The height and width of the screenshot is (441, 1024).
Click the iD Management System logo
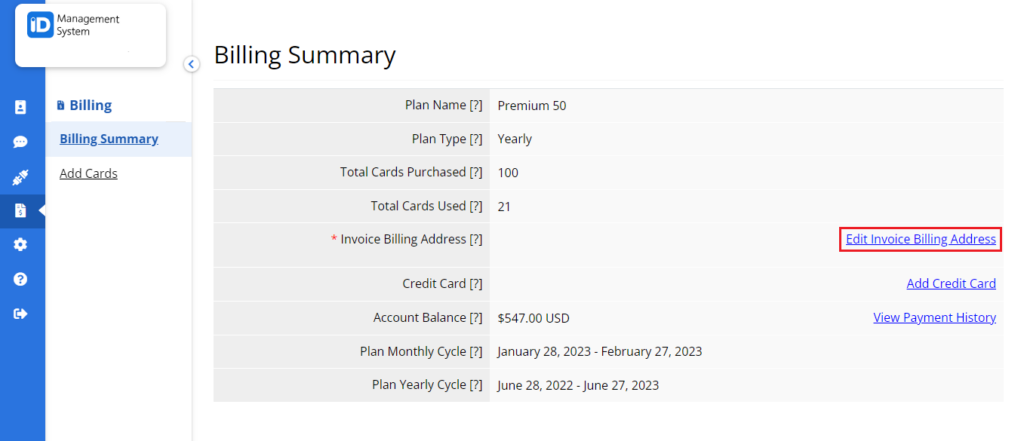74,25
